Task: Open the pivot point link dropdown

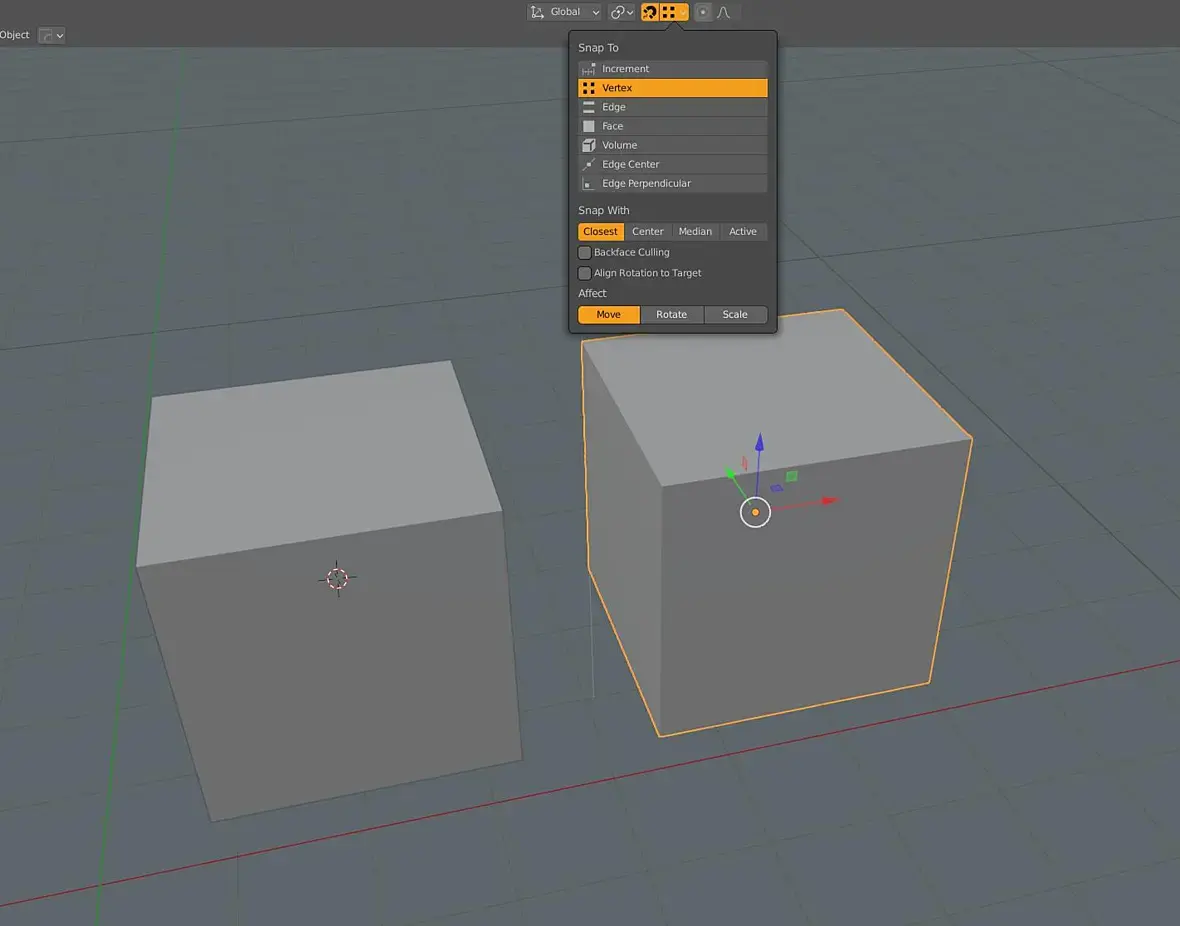Action: [622, 12]
